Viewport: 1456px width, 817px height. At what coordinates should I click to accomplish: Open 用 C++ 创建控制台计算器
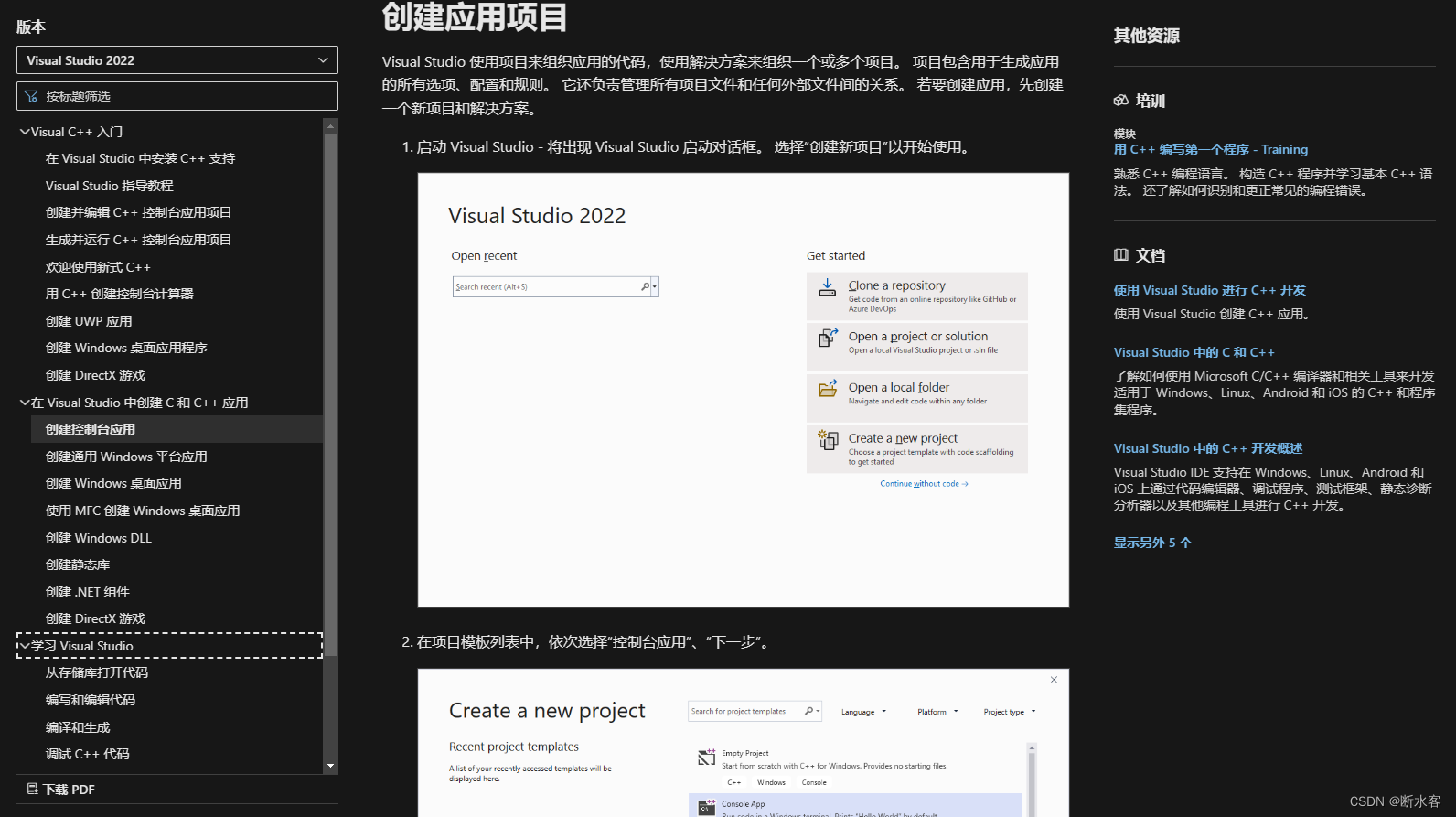point(120,294)
